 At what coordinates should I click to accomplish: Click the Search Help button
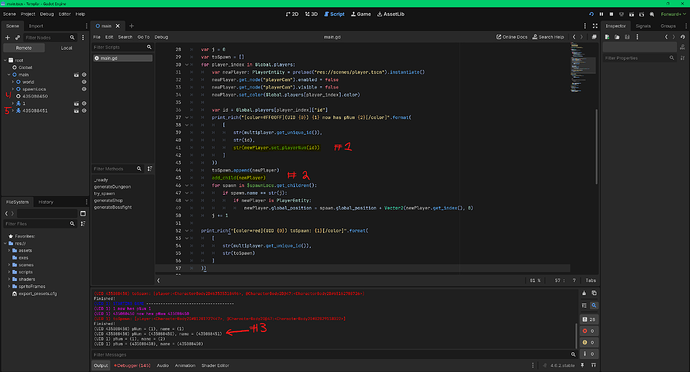click(548, 37)
